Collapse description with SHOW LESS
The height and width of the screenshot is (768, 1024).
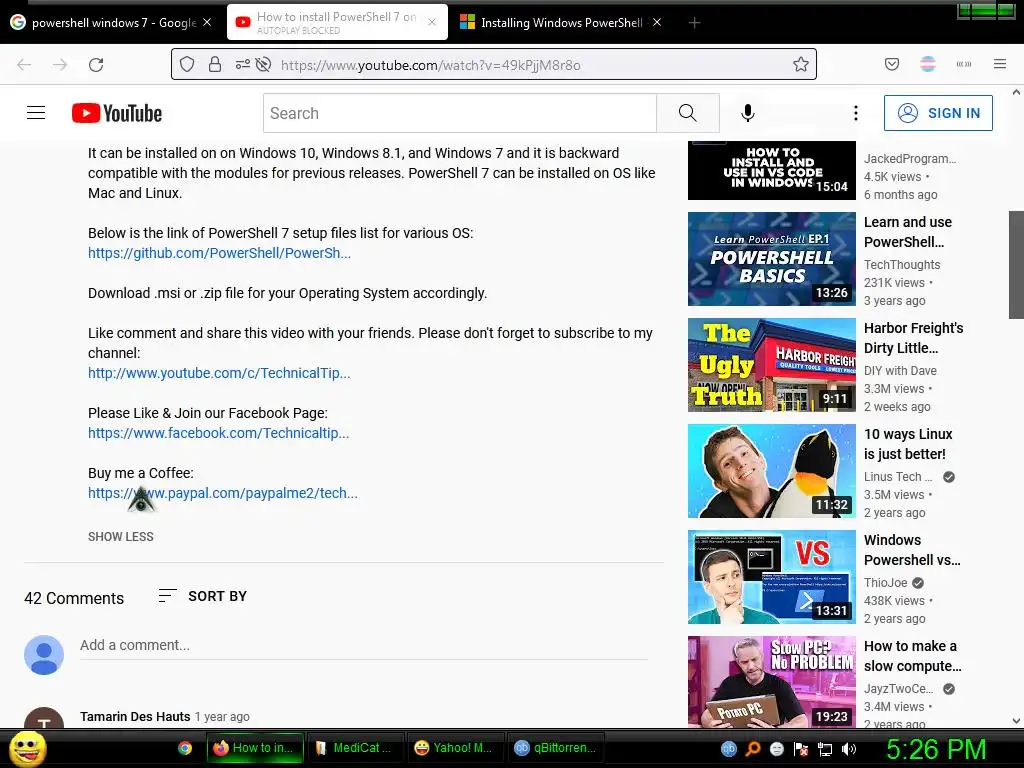[121, 537]
